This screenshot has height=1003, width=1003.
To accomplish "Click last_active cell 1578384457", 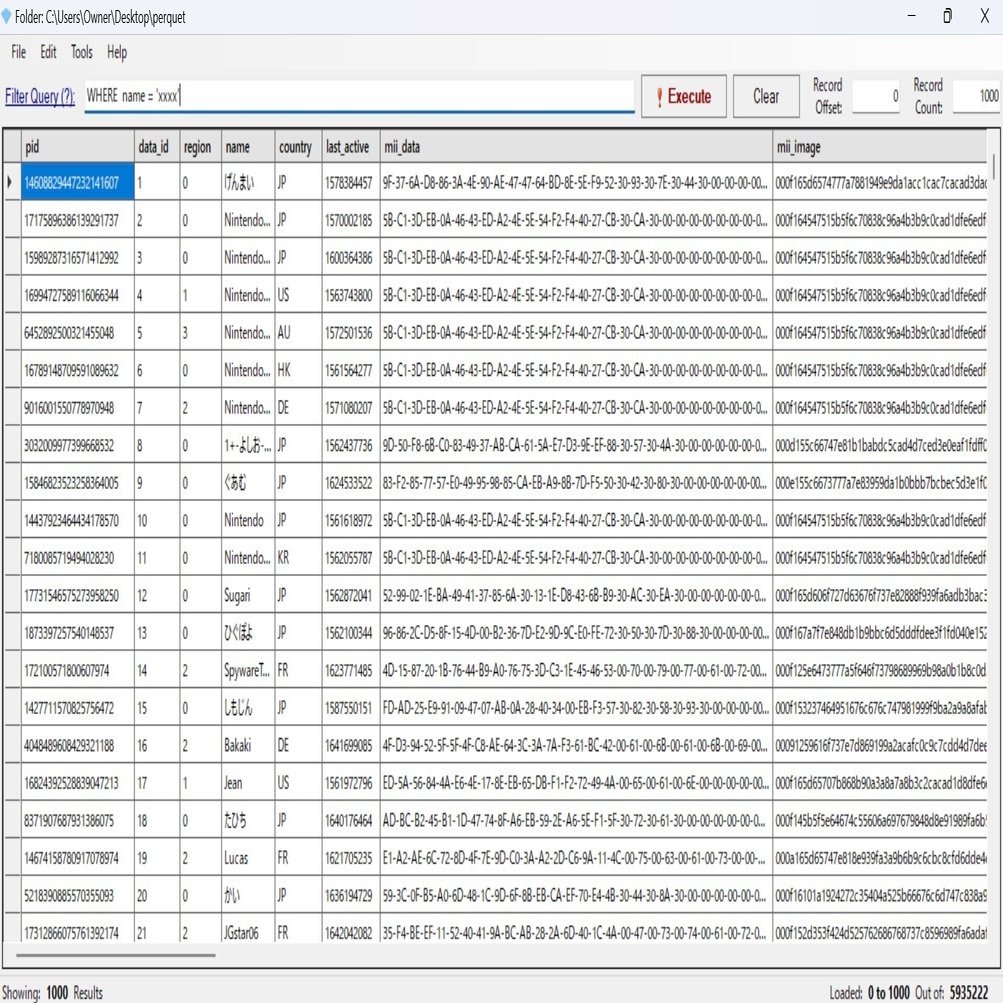I will [351, 182].
